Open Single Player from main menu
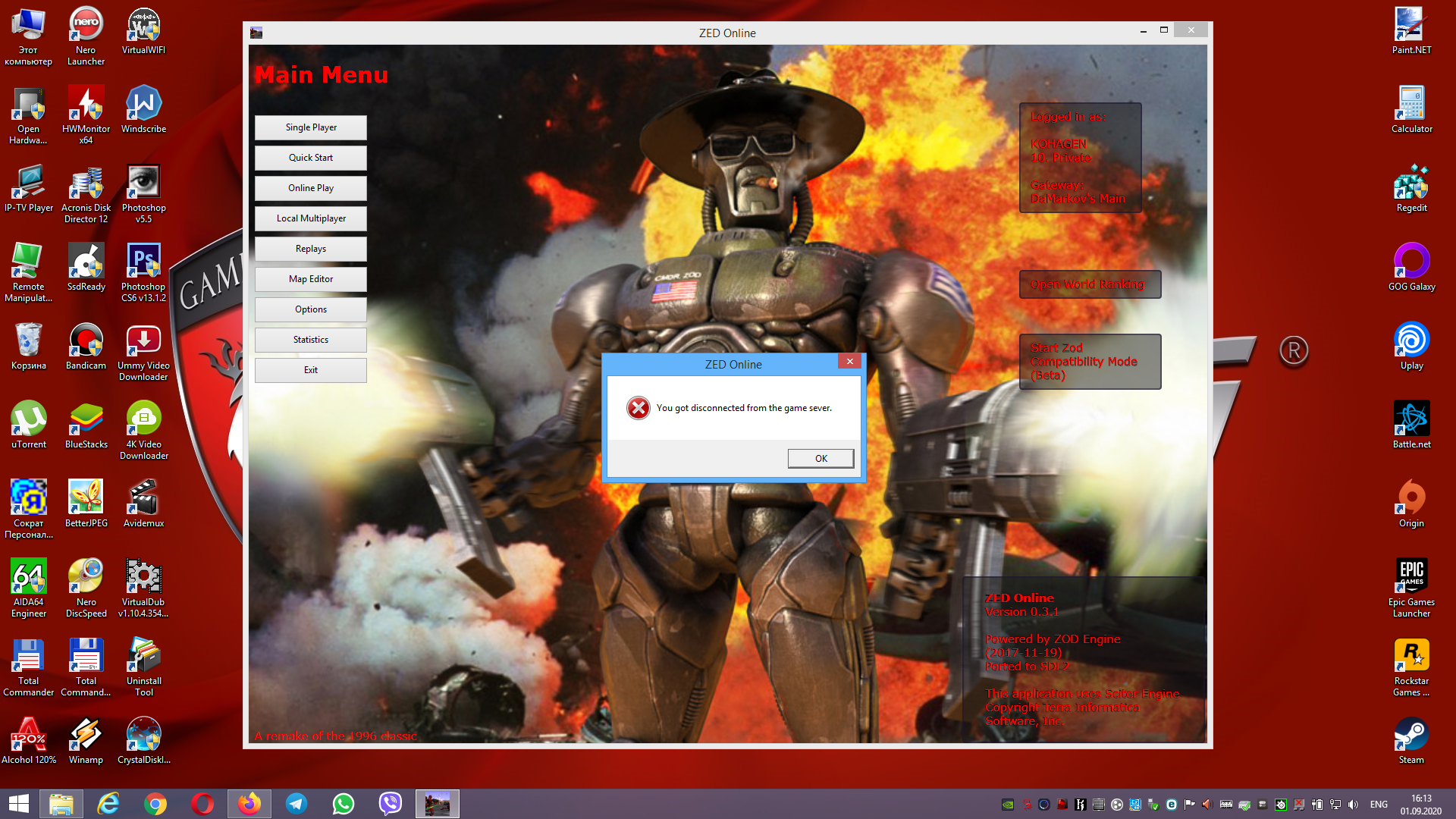This screenshot has height=819, width=1456. (311, 127)
